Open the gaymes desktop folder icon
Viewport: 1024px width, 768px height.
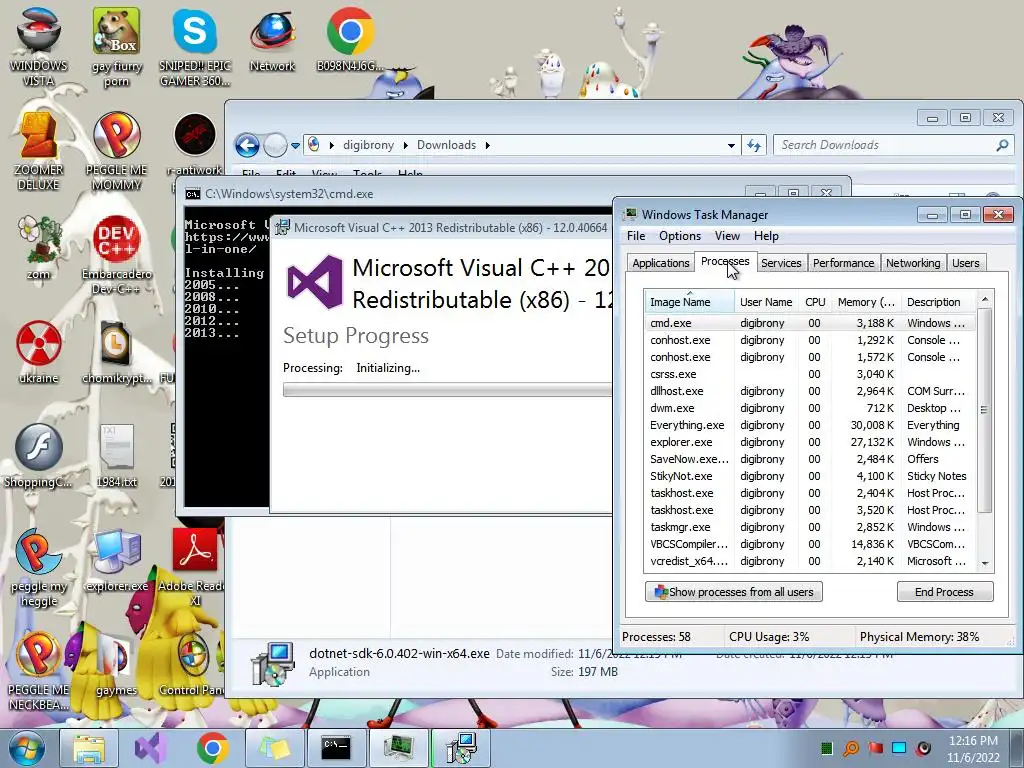click(116, 665)
